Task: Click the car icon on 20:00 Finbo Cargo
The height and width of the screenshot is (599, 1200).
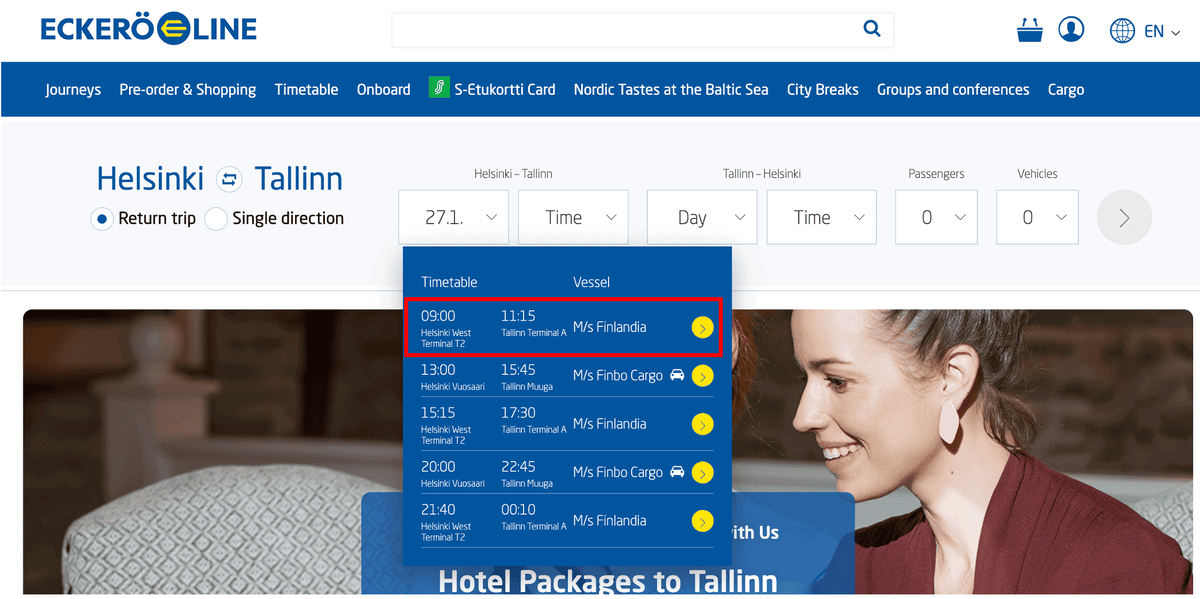Action: point(677,471)
